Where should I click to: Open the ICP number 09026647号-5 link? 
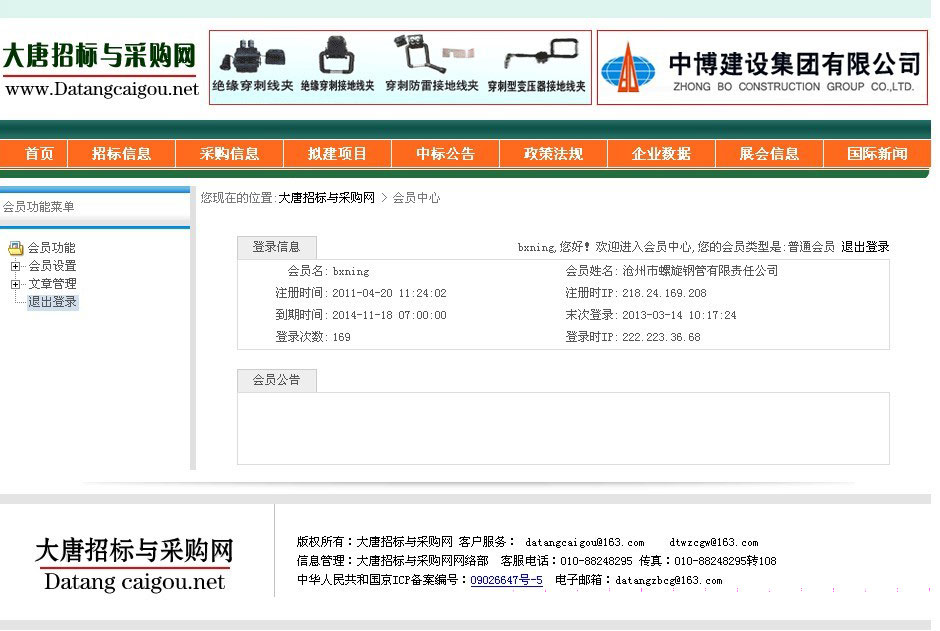506,580
